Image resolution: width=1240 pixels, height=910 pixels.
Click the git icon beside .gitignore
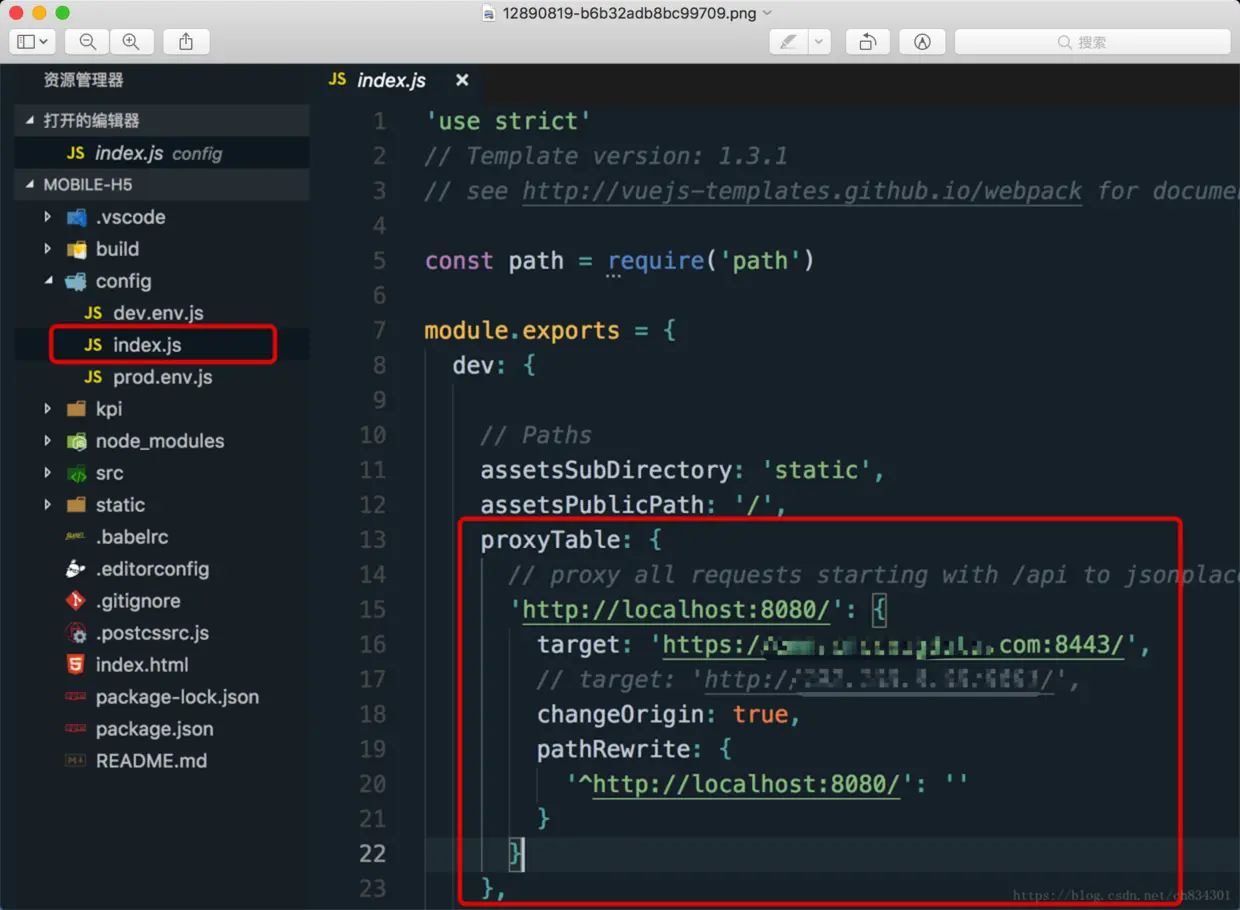coord(76,601)
